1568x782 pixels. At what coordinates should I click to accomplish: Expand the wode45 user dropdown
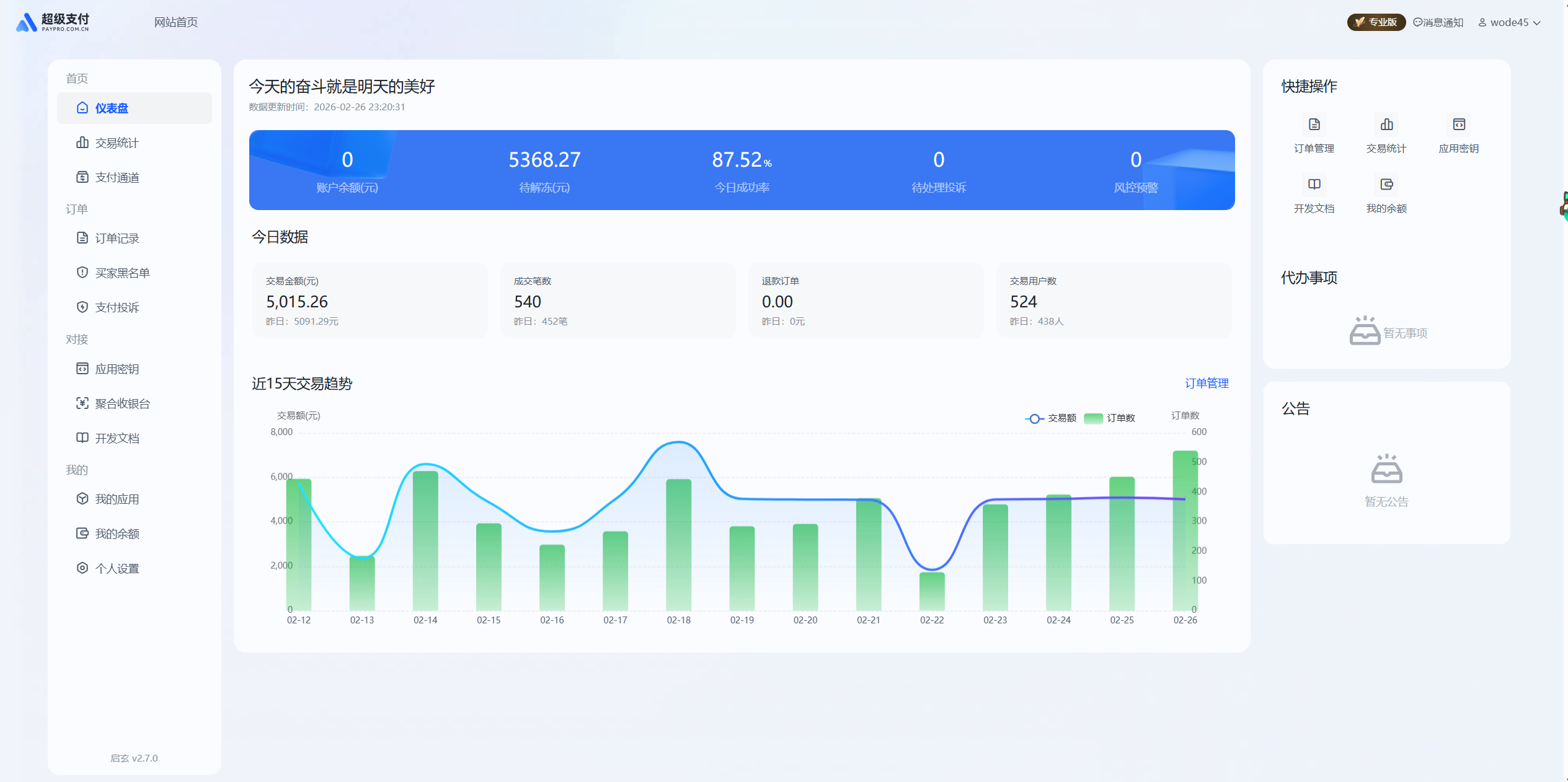click(x=1510, y=22)
